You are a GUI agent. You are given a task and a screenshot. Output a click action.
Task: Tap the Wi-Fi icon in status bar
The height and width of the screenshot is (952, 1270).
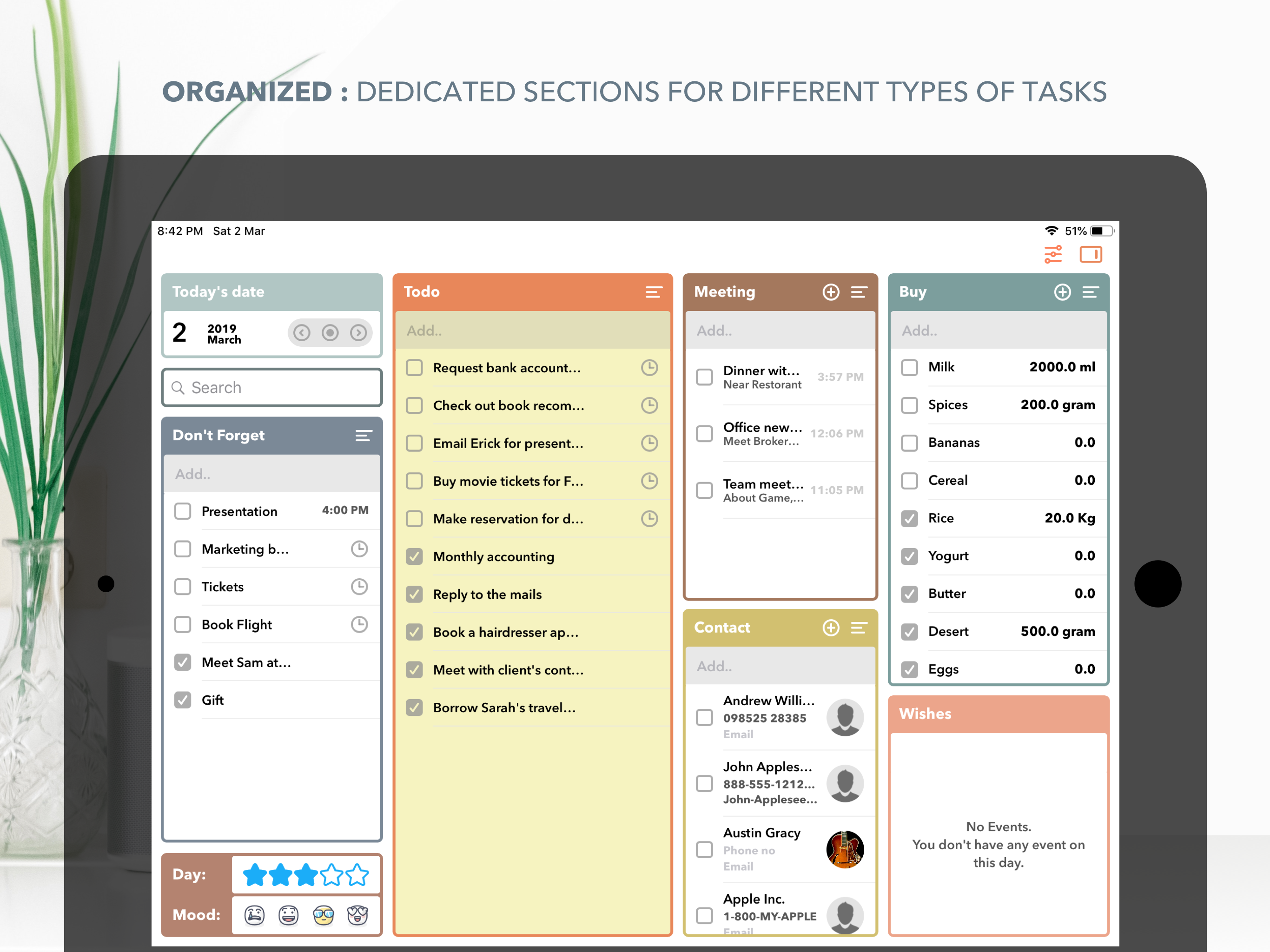pyautogui.click(x=1051, y=231)
